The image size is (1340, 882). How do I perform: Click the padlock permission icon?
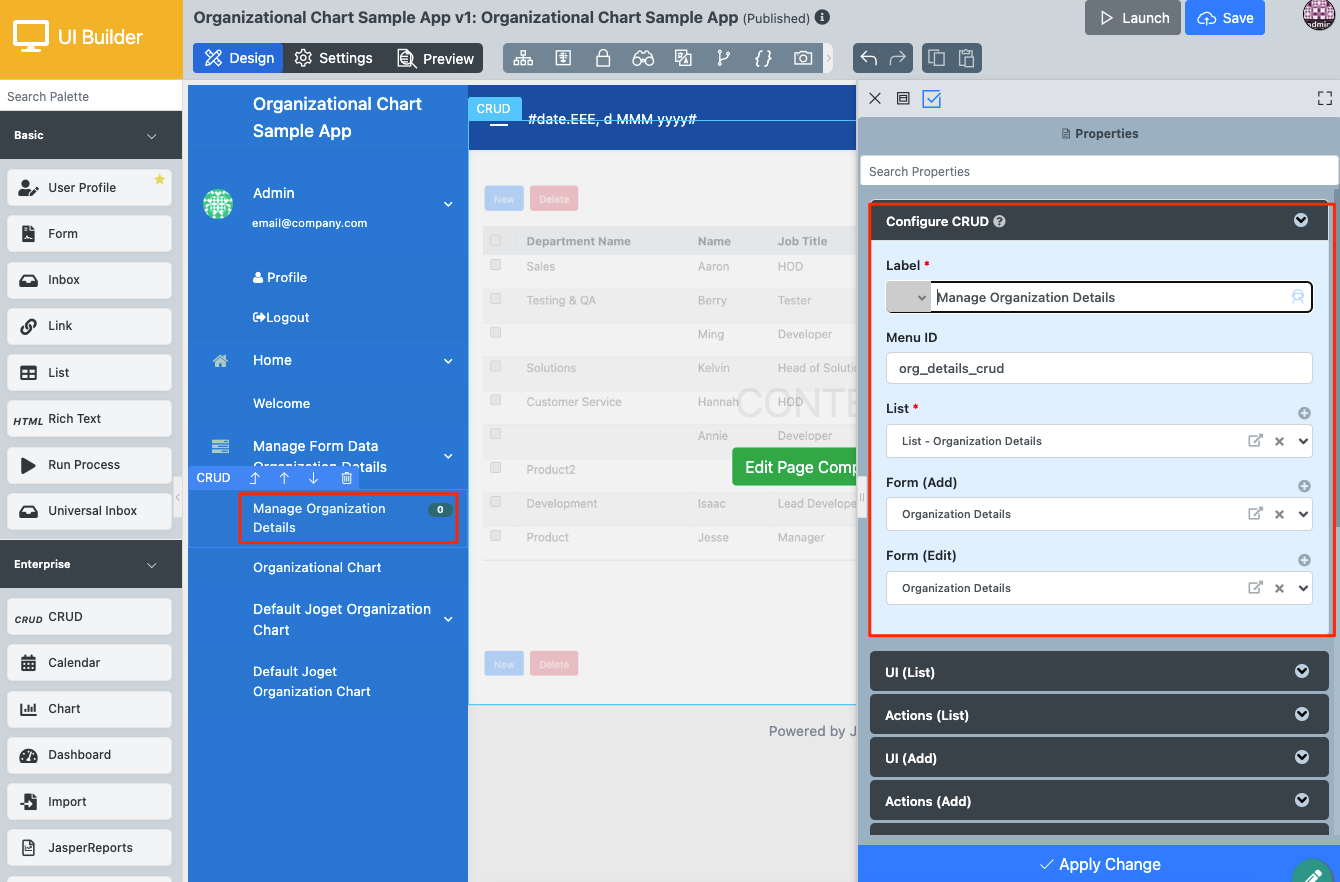pyautogui.click(x=603, y=58)
